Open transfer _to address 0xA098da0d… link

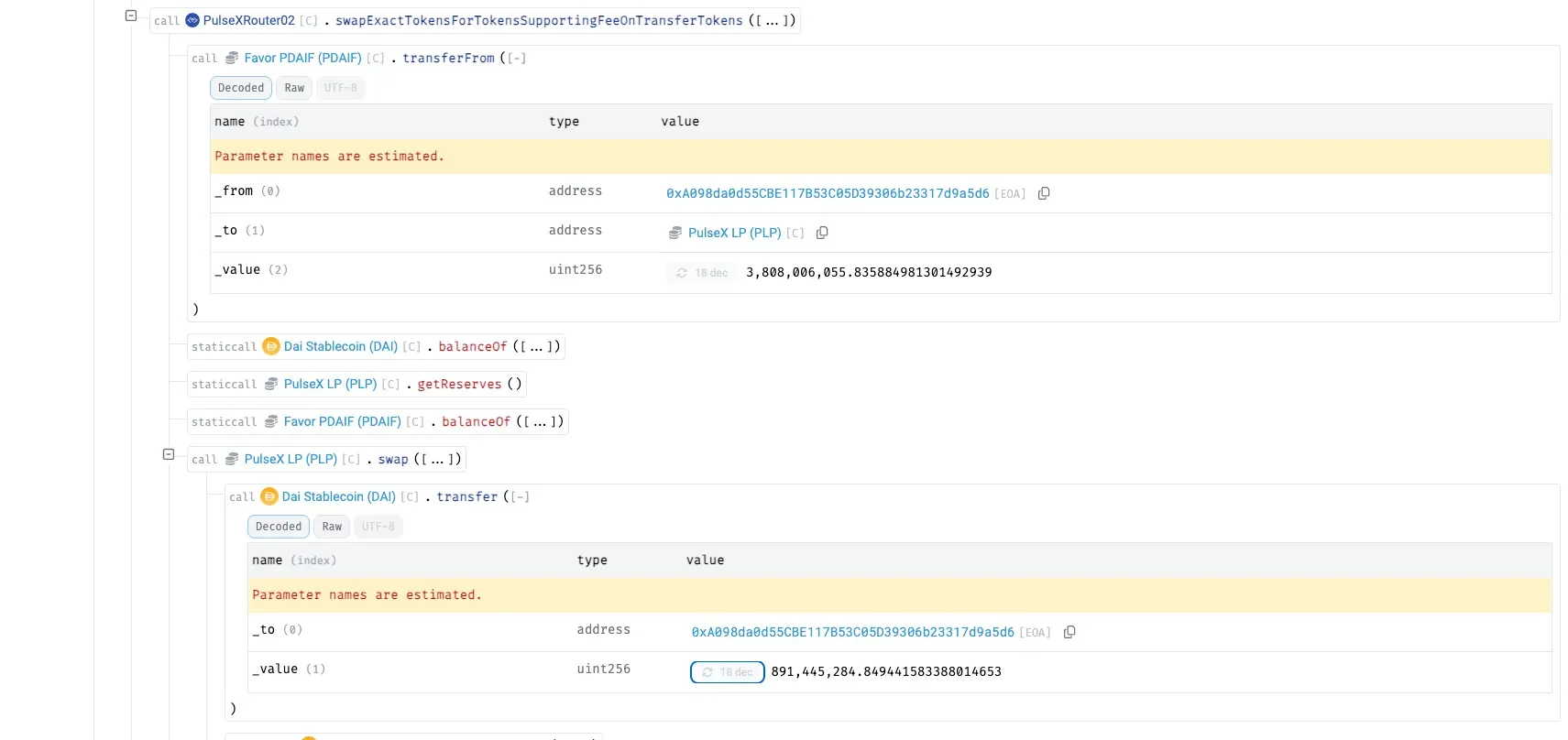click(853, 632)
